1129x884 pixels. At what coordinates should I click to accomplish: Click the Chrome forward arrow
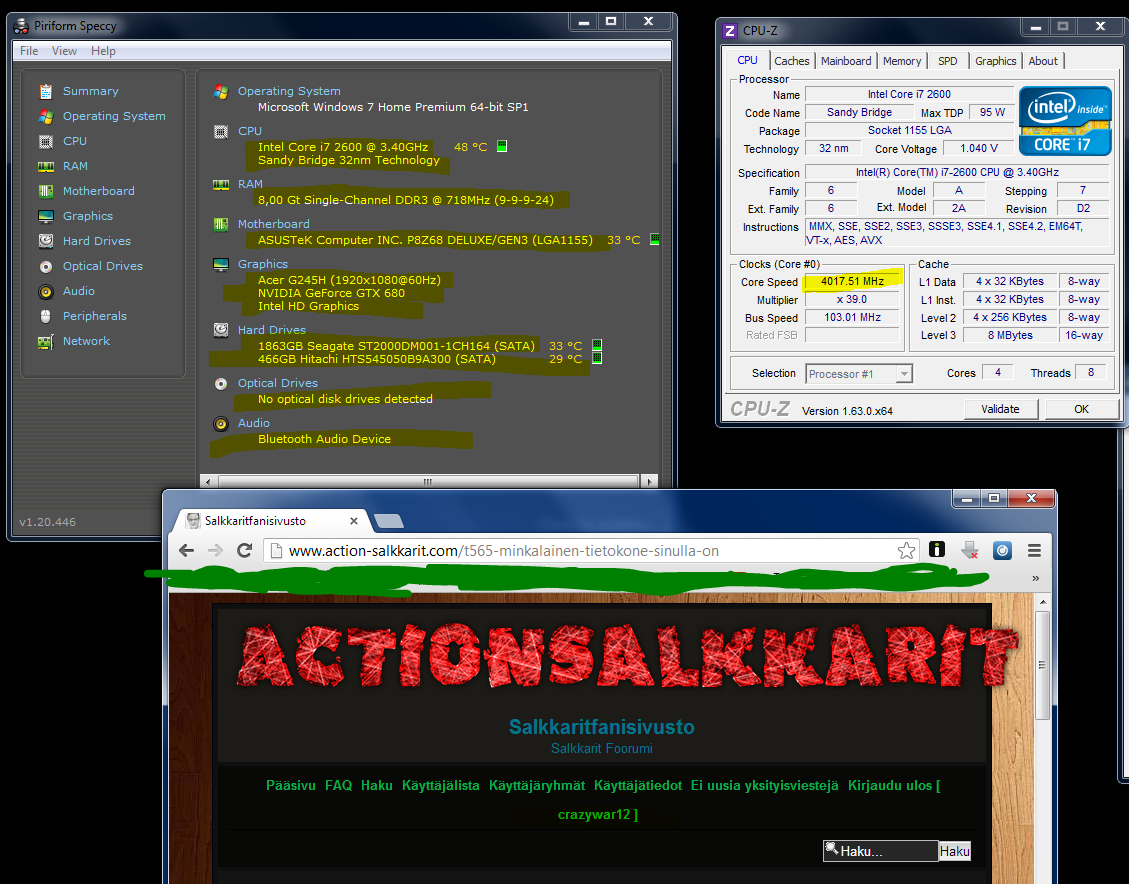point(215,551)
